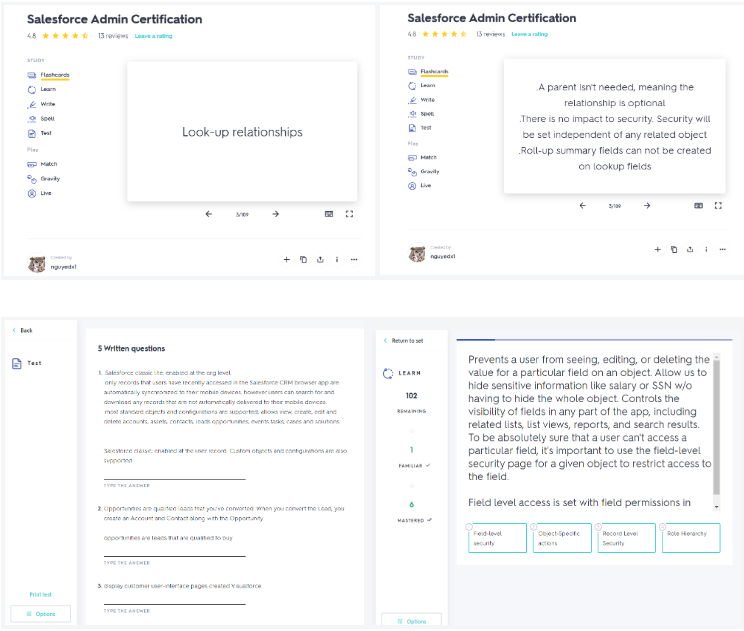Viewport: 744px width, 631px height.
Task: Click the Back link on Test page
Action: (x=23, y=330)
